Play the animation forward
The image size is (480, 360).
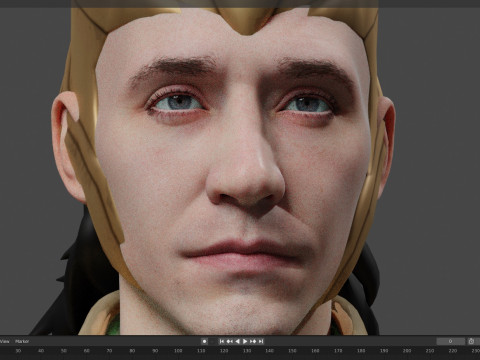click(x=245, y=341)
